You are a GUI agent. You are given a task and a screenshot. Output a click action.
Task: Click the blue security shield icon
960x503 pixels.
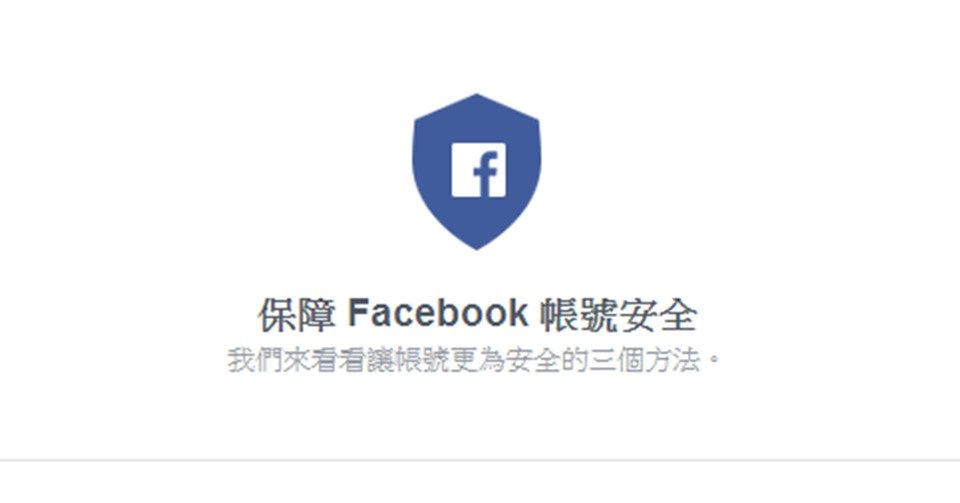[476, 171]
